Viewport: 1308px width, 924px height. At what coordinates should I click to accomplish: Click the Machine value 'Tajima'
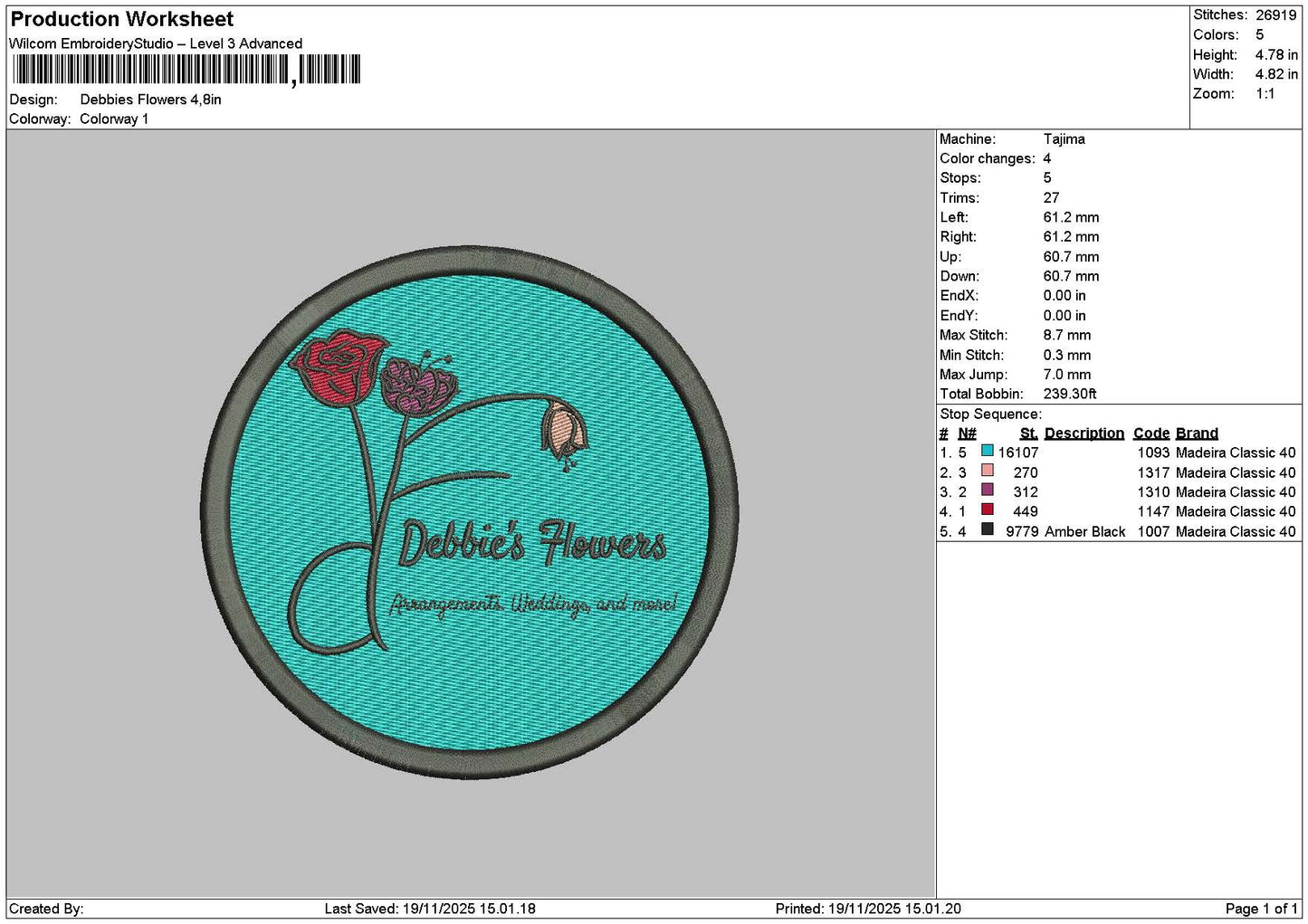(1065, 139)
